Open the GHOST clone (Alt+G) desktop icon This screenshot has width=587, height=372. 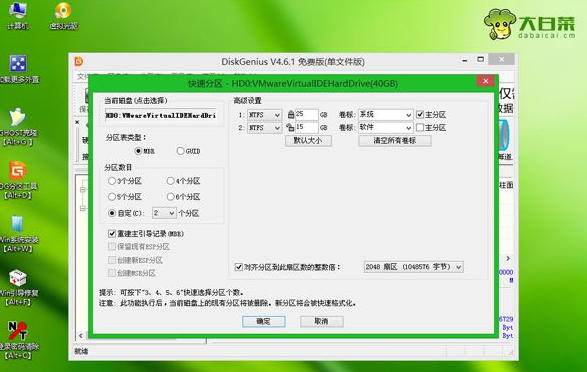(17, 127)
